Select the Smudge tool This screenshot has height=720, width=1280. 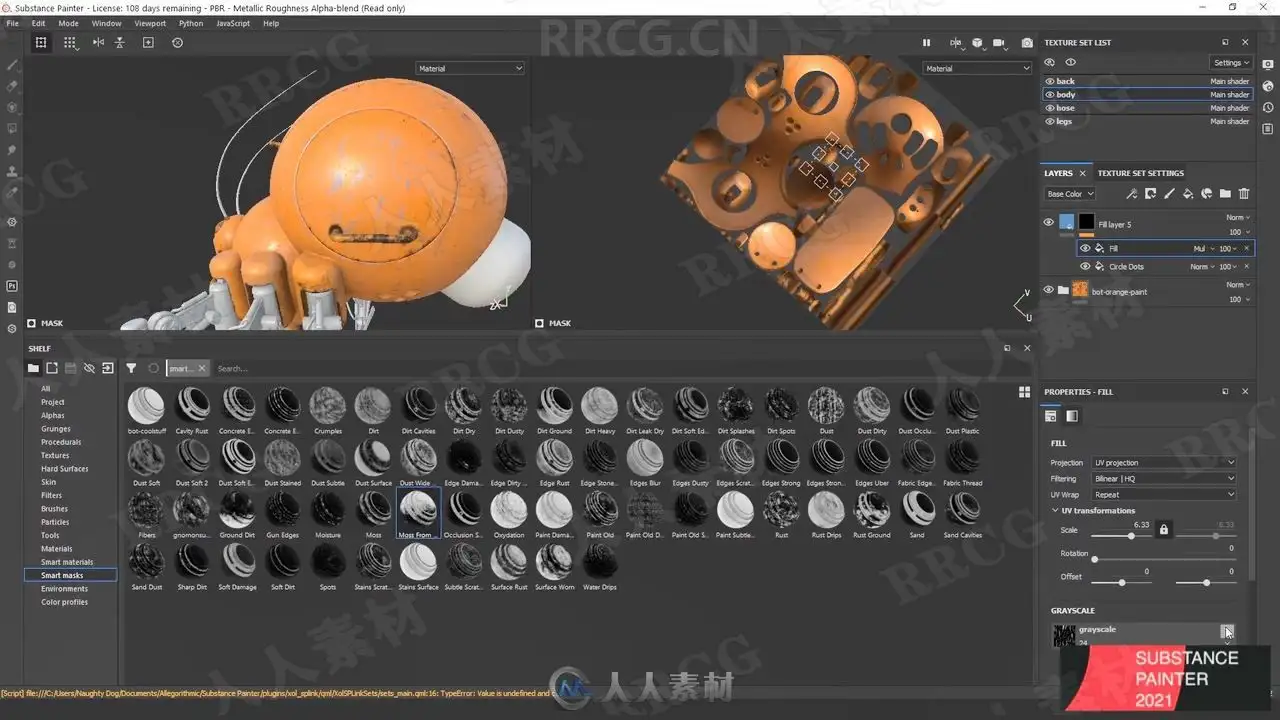12,150
